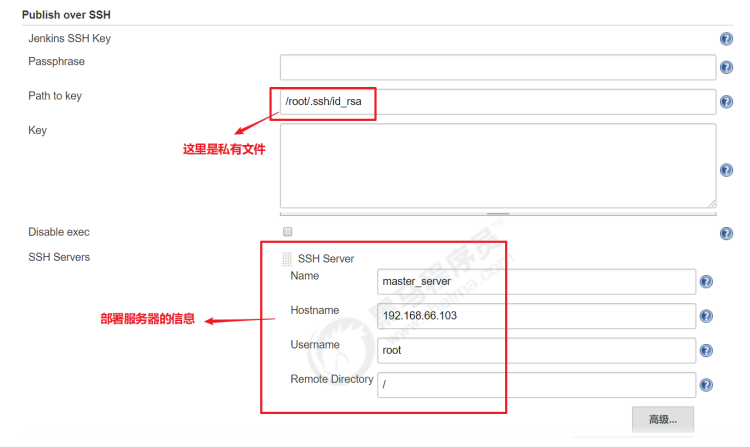
Task: Click inside the Key text area
Action: (x=498, y=165)
